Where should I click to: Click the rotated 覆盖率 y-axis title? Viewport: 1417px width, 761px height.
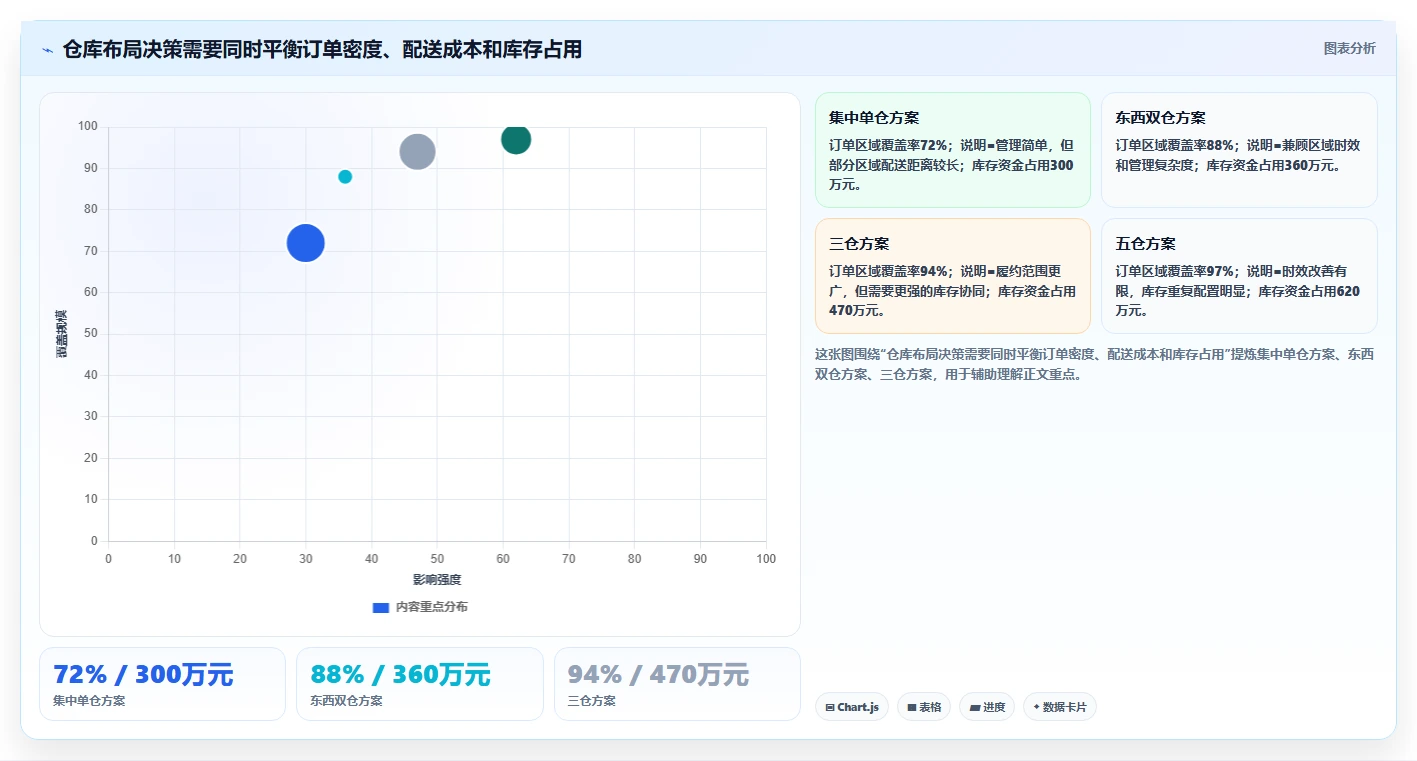coord(62,334)
